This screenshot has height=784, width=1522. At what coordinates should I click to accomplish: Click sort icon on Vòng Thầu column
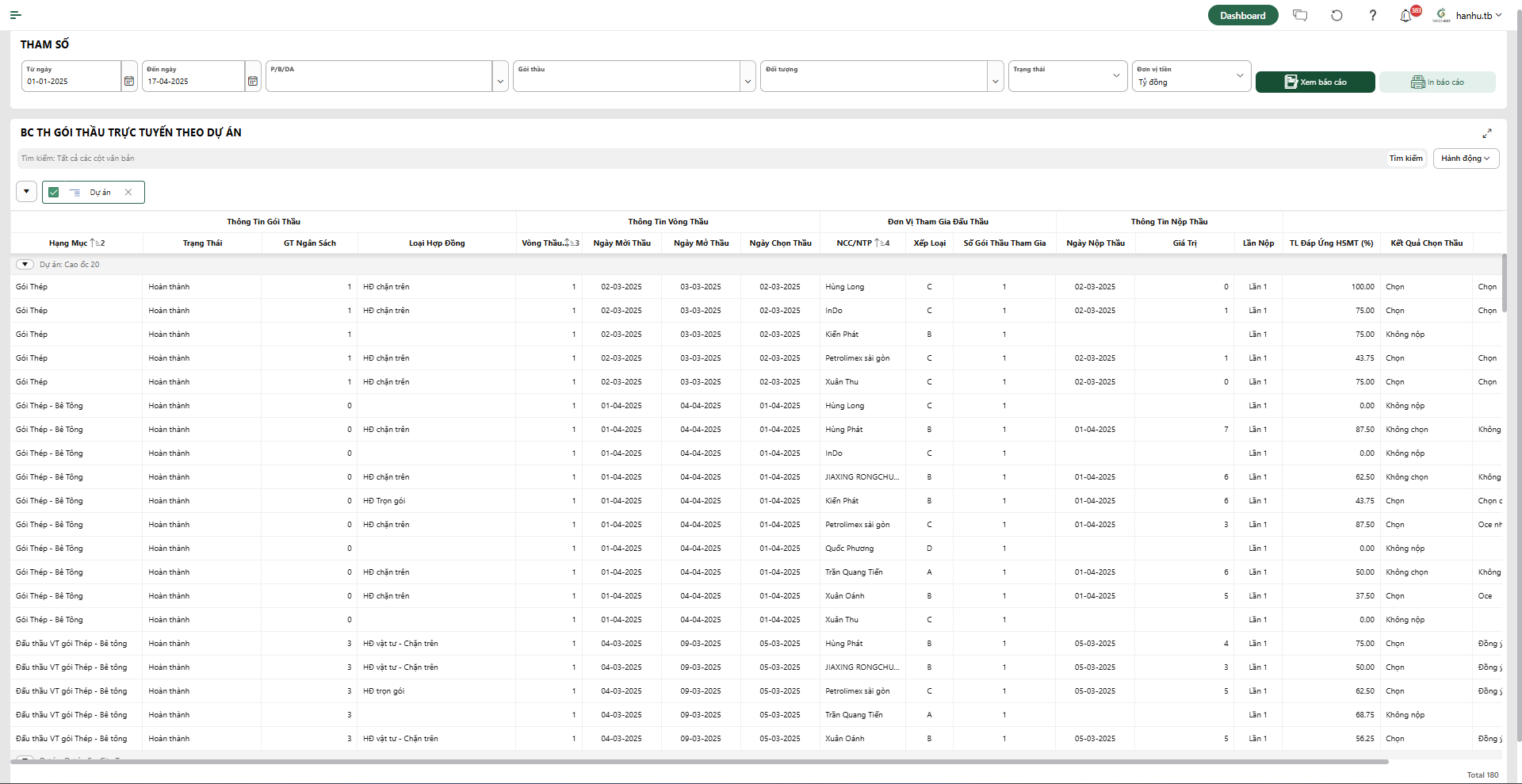click(x=567, y=243)
